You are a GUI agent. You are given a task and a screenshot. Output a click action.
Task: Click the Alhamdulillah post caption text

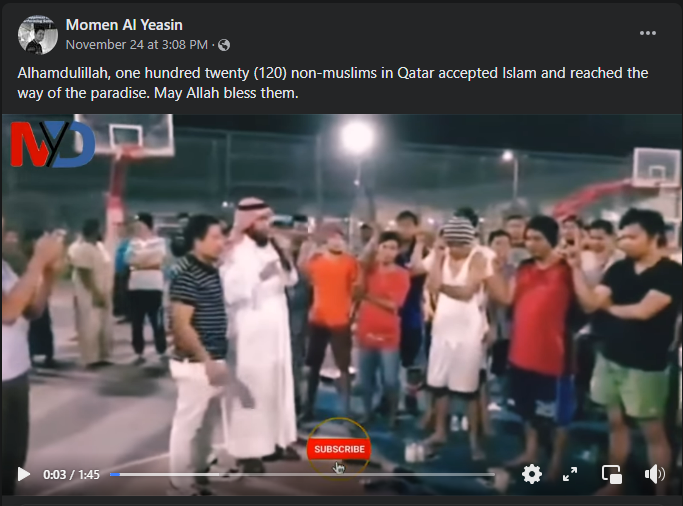333,83
